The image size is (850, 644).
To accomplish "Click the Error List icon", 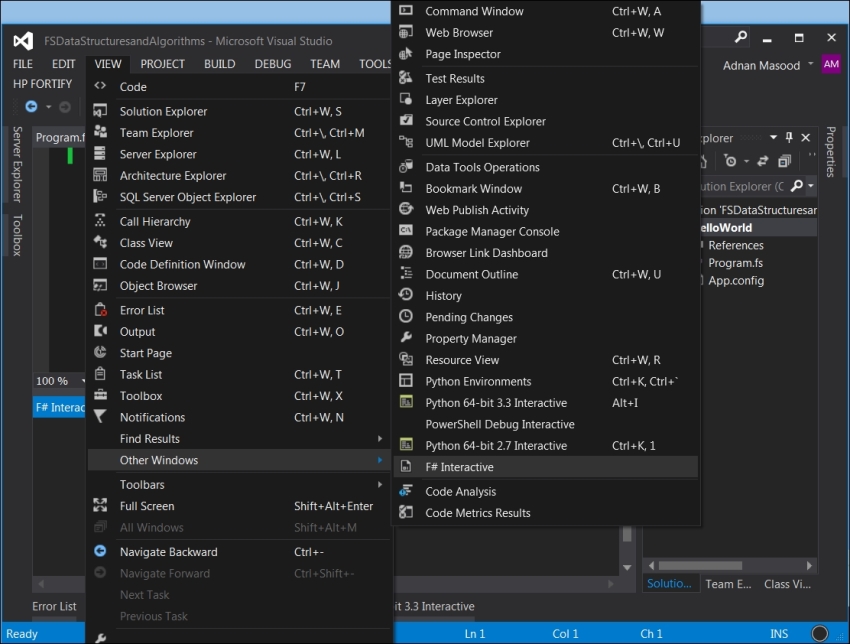I will click(x=100, y=310).
